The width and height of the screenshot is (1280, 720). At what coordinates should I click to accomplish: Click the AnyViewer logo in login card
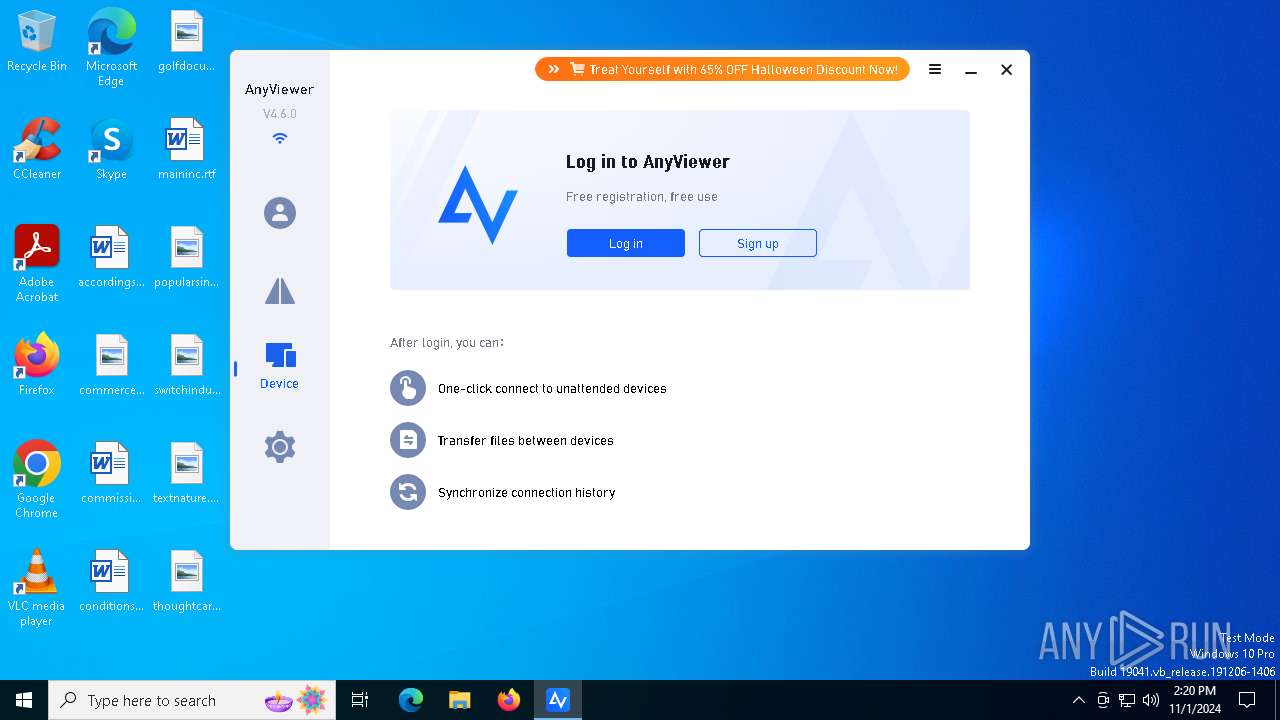[x=478, y=205]
